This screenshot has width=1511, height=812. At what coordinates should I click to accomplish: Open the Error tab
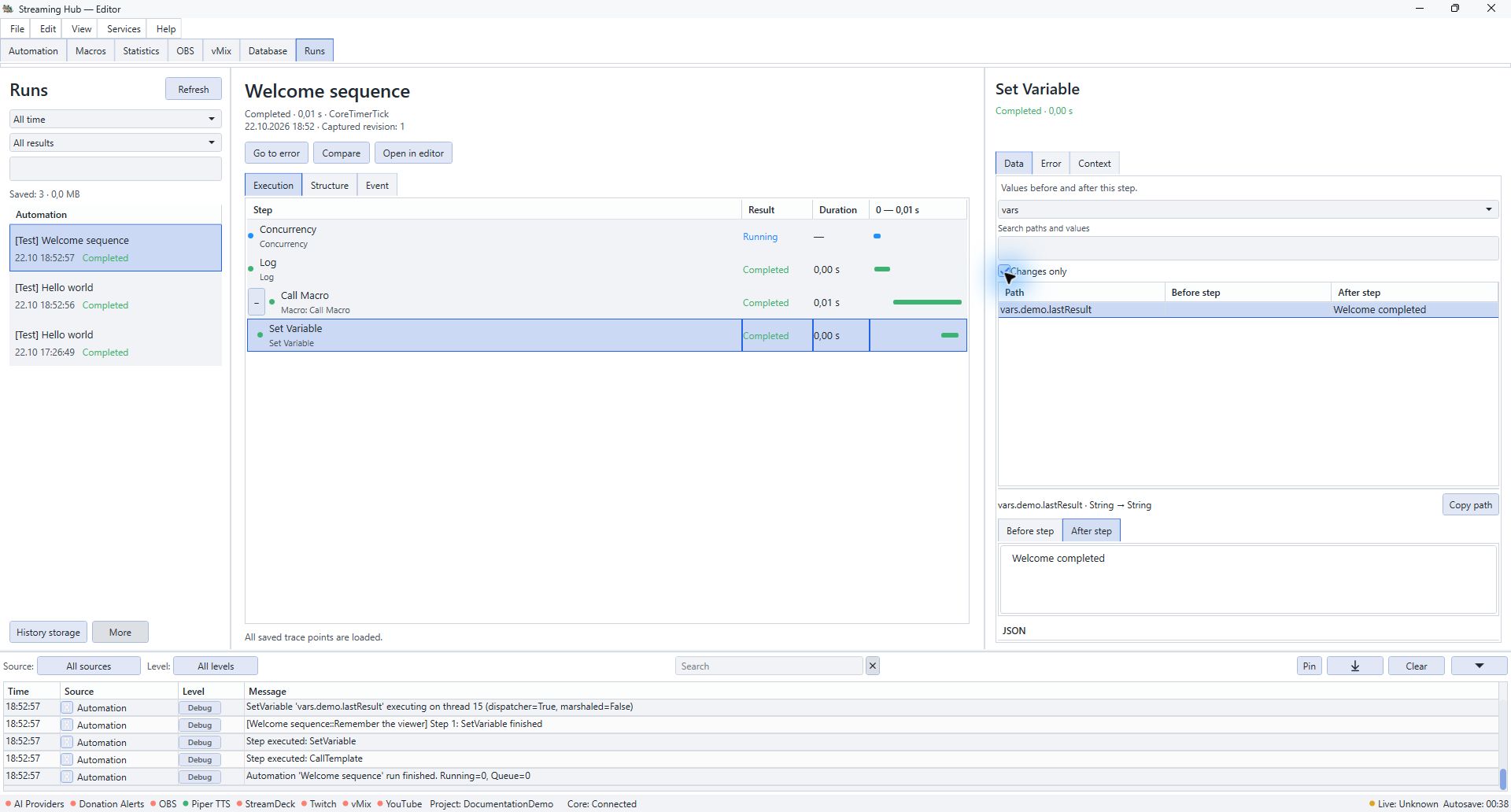[x=1051, y=163]
